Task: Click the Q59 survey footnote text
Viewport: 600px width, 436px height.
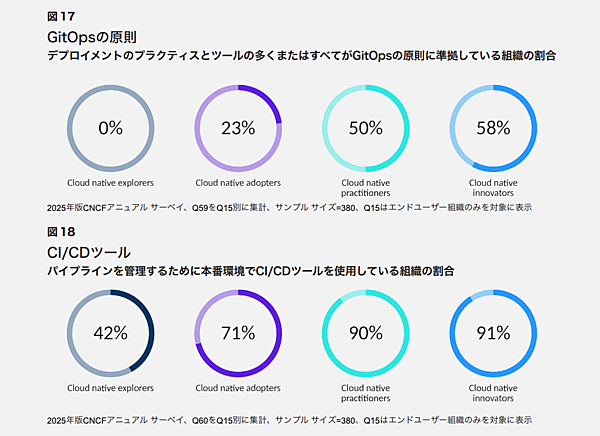Action: (x=289, y=207)
